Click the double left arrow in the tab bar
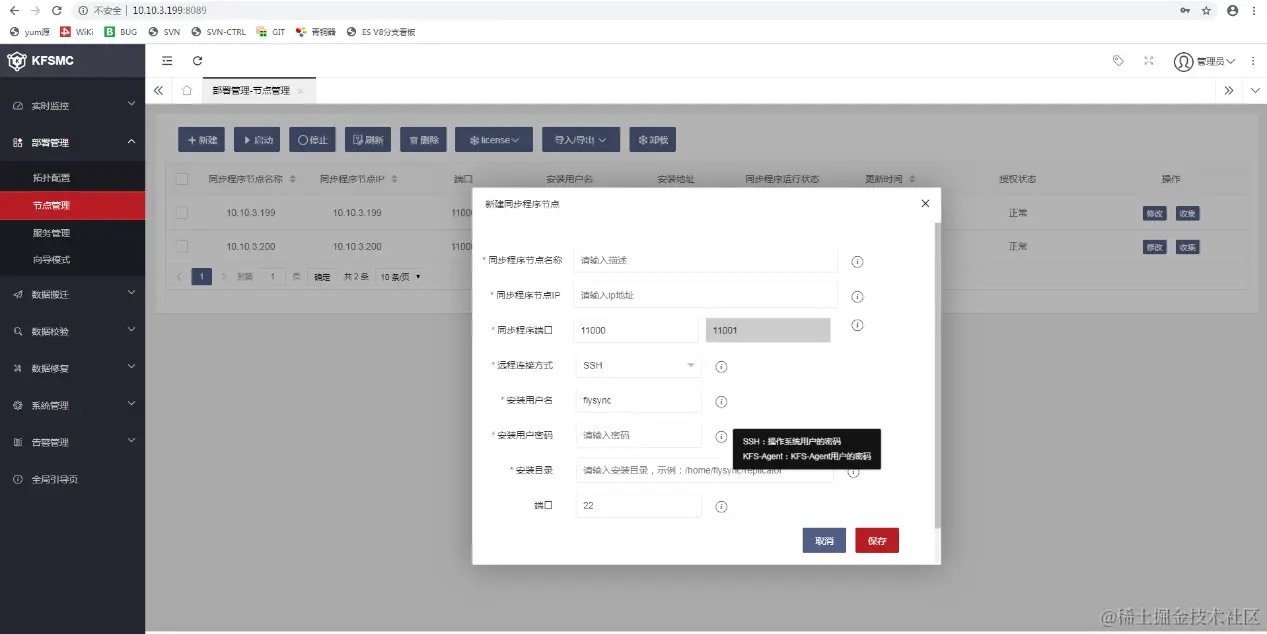 158,90
